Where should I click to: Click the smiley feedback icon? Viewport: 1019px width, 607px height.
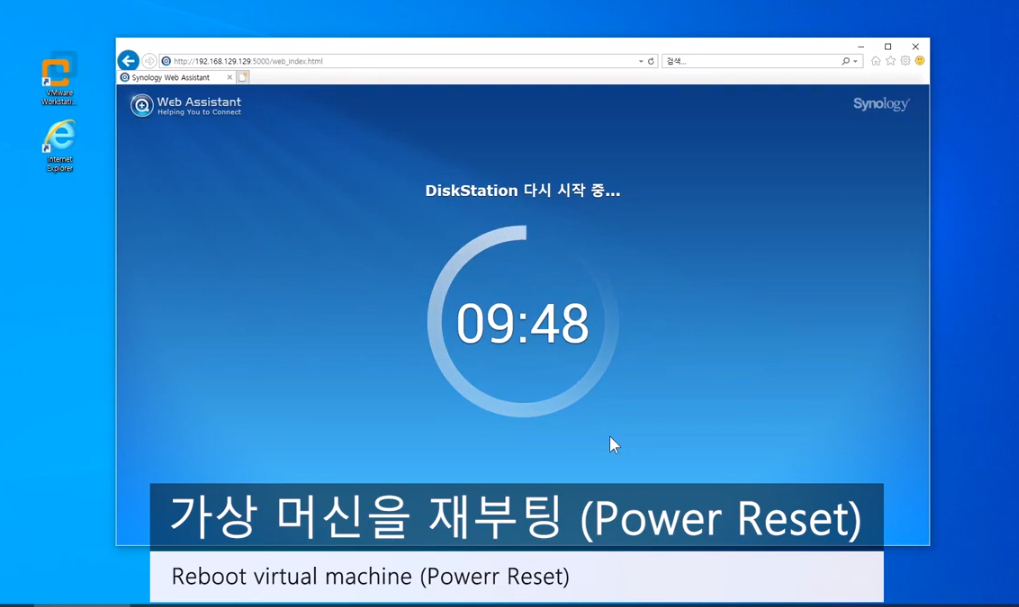[920, 60]
